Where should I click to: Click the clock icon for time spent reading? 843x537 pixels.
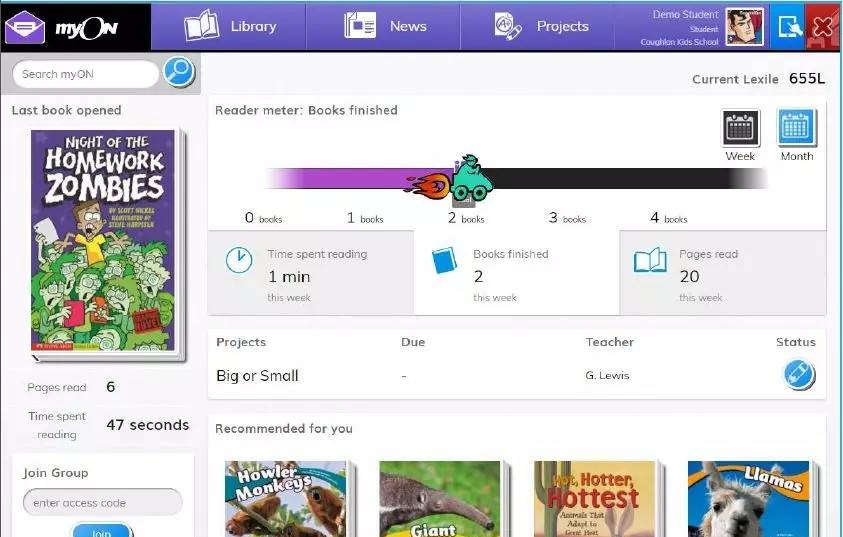pos(239,260)
